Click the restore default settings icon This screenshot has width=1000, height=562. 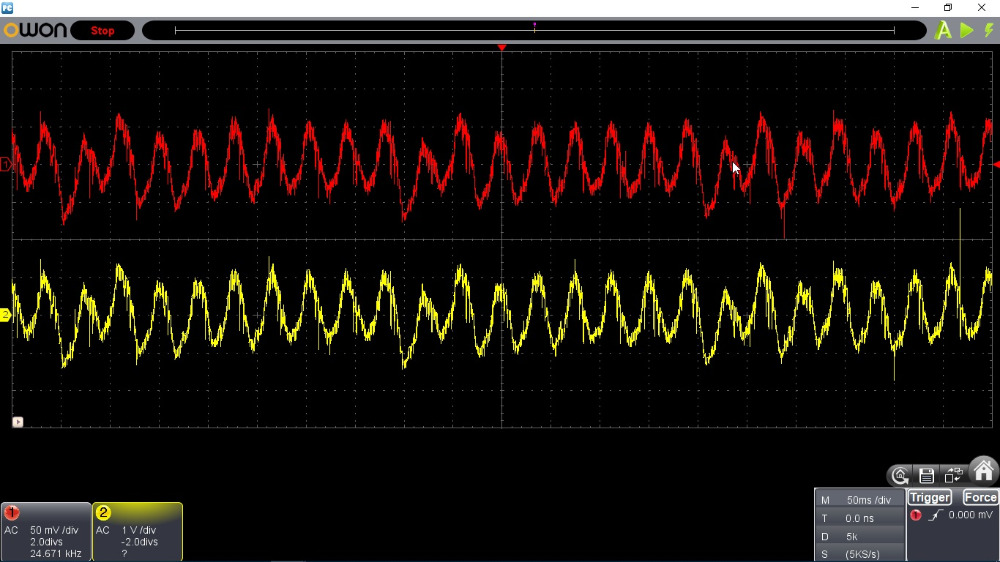click(900, 476)
